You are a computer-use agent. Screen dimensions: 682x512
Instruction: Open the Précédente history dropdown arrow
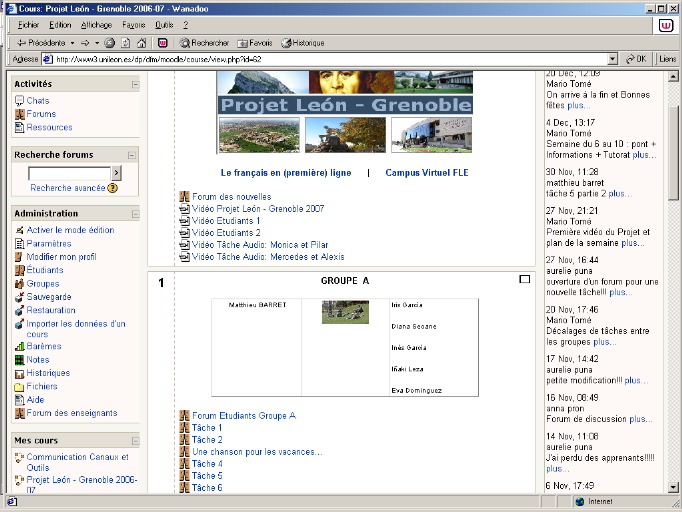(x=72, y=43)
